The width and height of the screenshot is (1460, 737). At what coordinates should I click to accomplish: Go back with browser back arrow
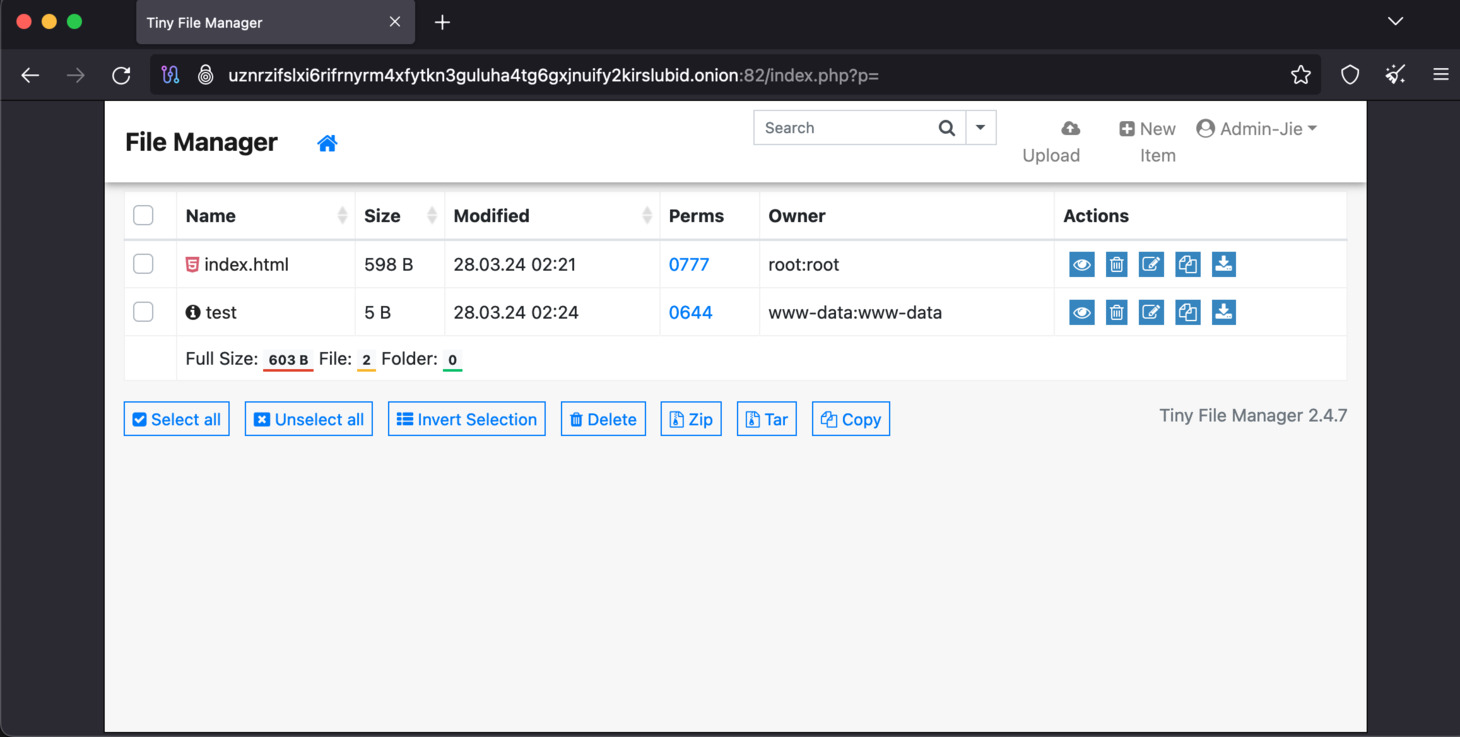30,75
